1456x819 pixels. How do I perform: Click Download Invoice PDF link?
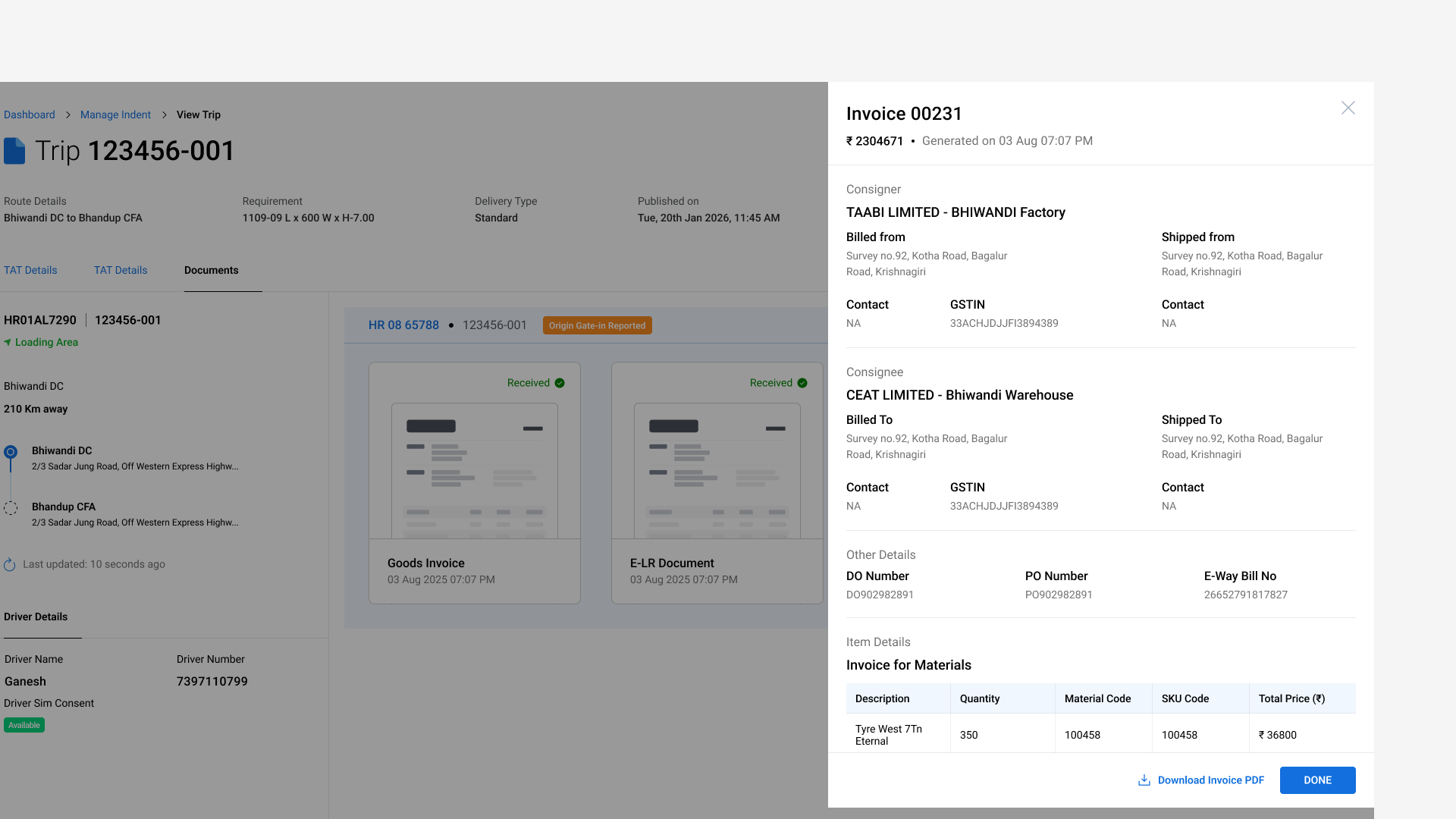(x=1211, y=780)
